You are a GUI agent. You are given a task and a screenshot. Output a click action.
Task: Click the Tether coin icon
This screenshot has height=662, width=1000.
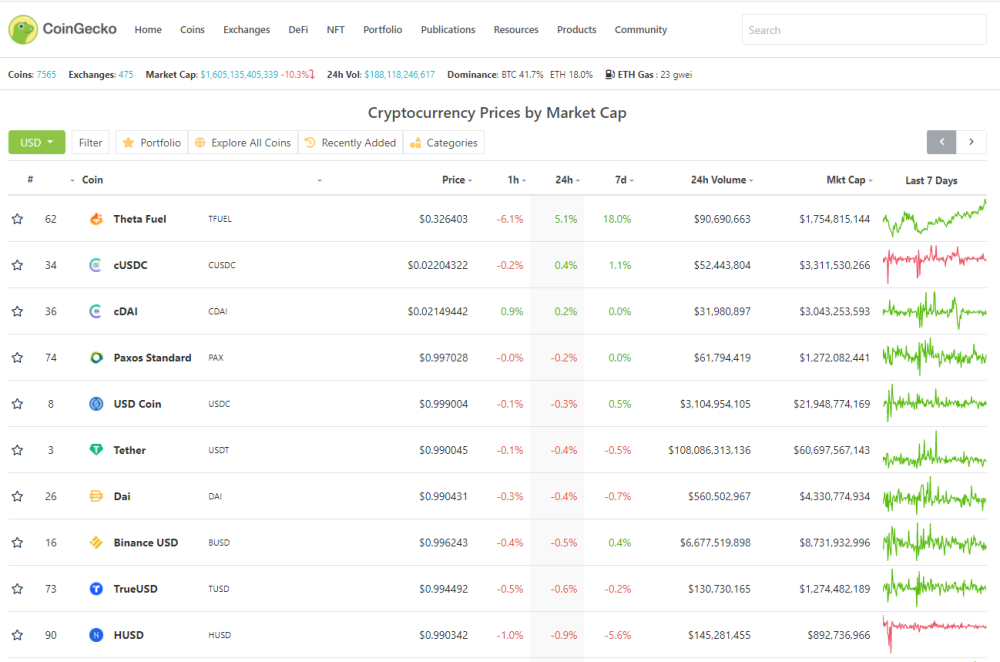(x=96, y=450)
